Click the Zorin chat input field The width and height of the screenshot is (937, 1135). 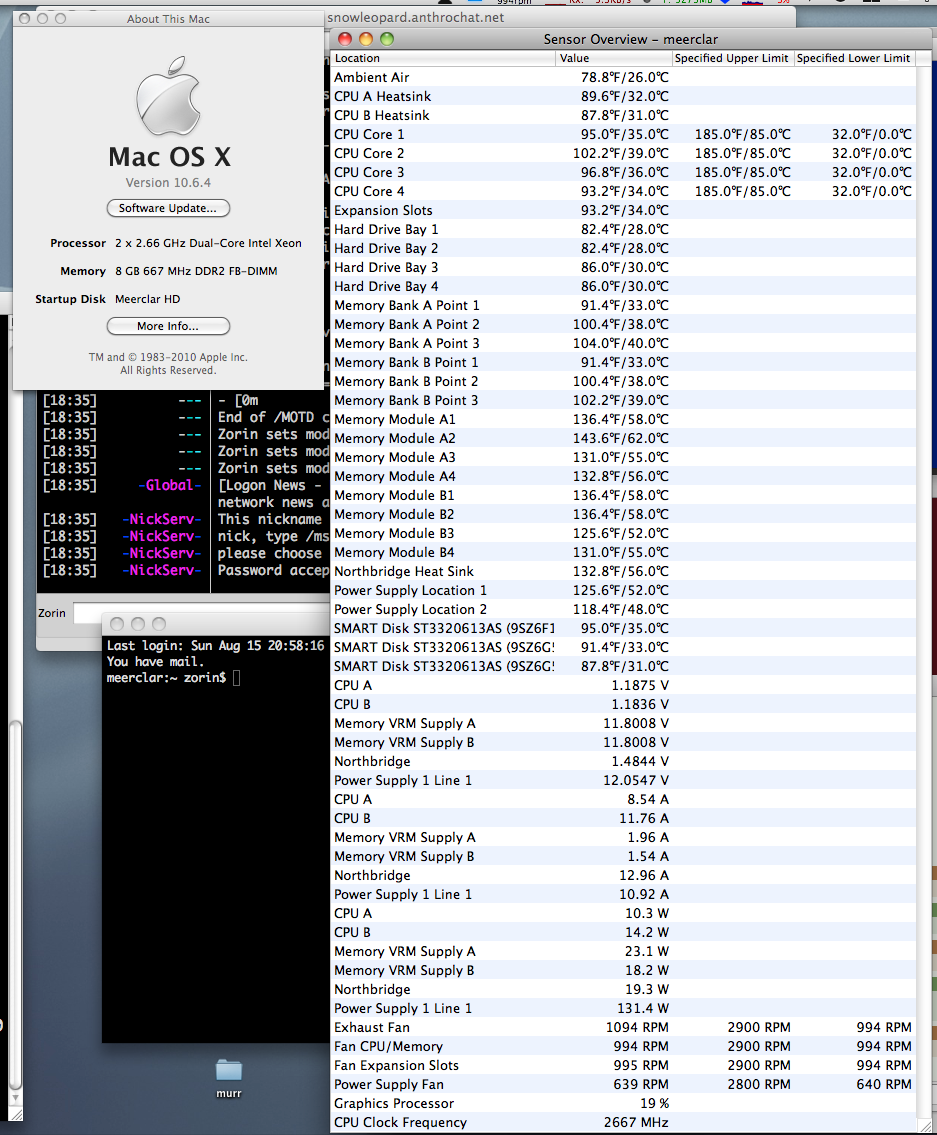click(x=201, y=613)
